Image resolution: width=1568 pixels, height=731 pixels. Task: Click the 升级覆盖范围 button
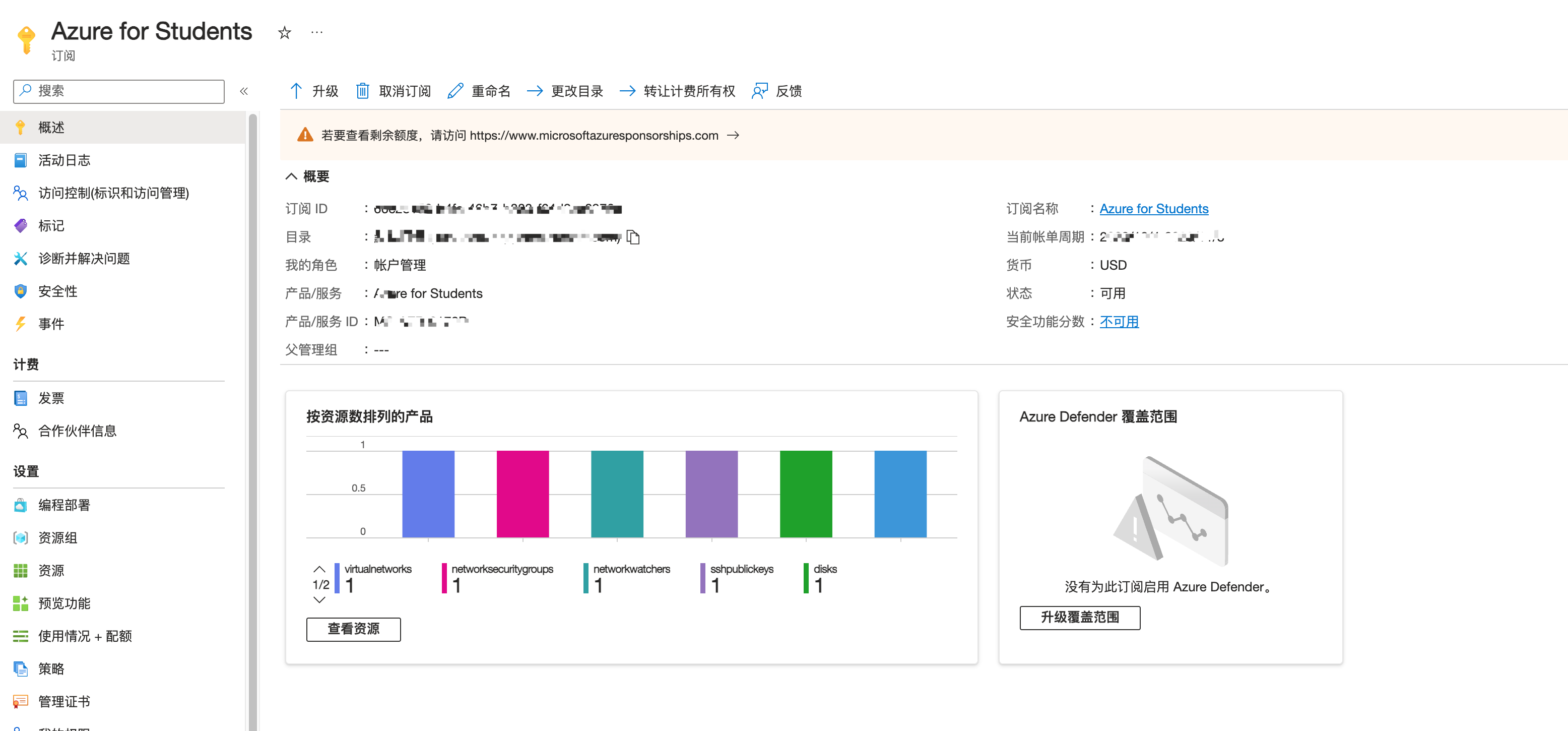pyautogui.click(x=1080, y=618)
